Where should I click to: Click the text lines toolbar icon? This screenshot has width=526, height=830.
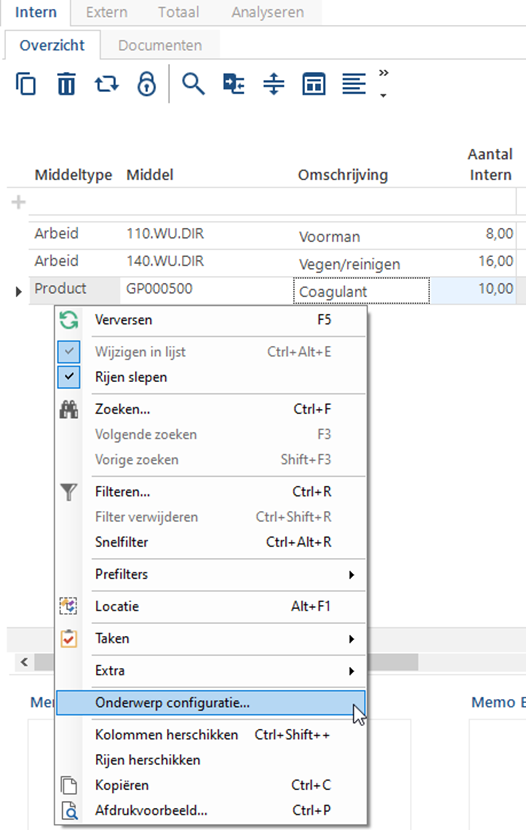[353, 84]
